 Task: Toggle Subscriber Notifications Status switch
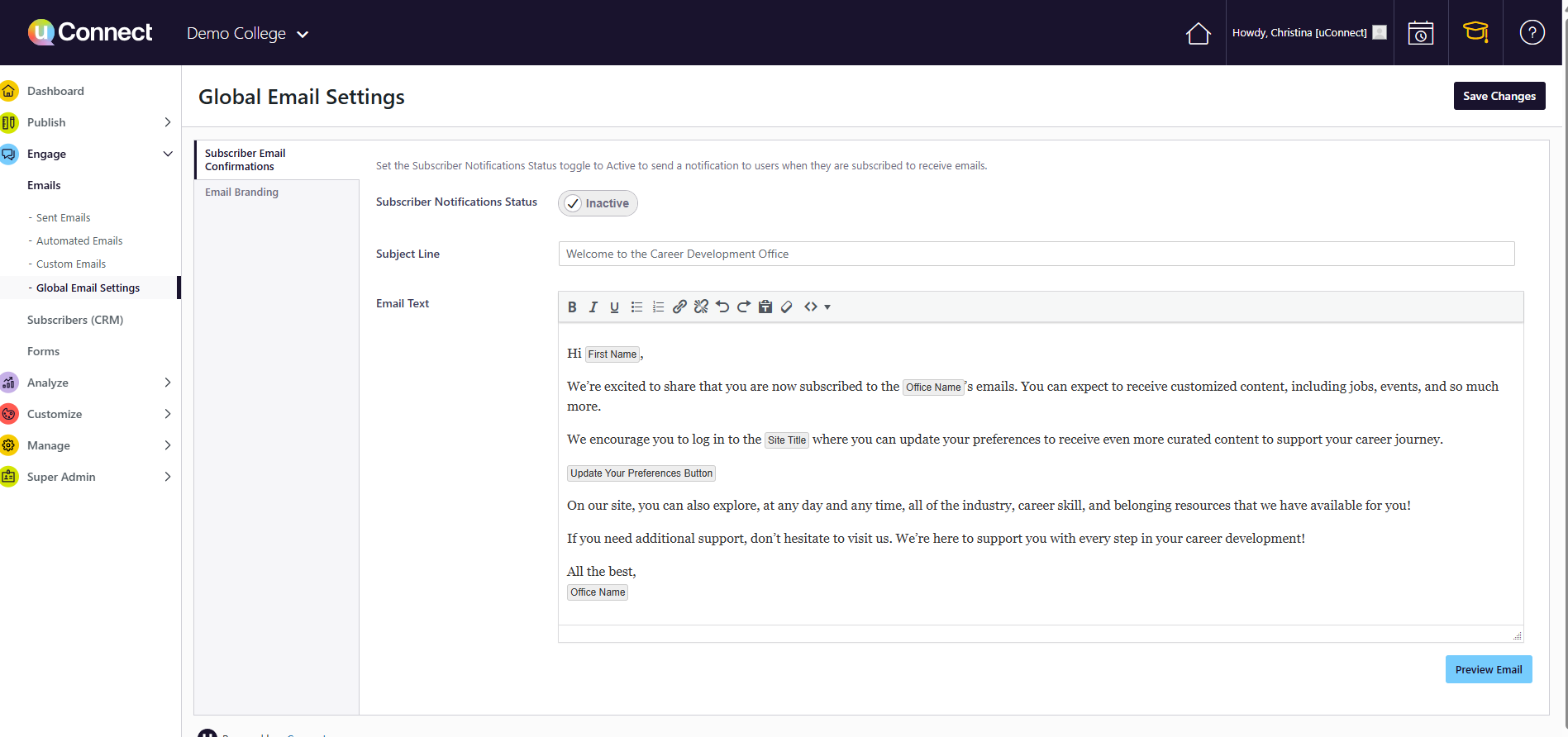[x=598, y=203]
